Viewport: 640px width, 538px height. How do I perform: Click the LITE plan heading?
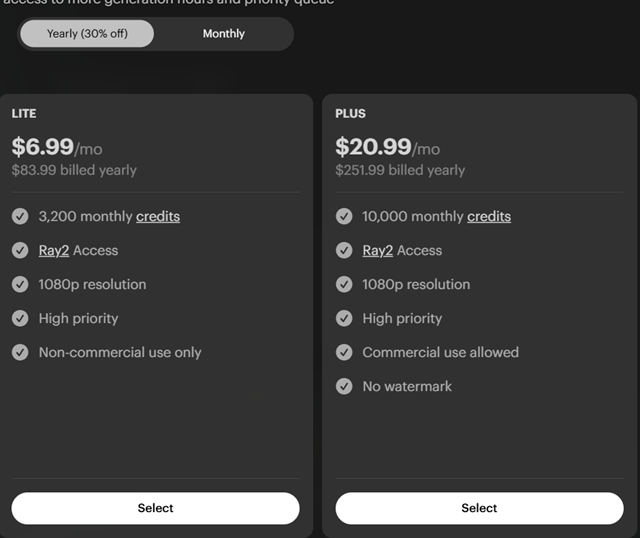click(24, 114)
